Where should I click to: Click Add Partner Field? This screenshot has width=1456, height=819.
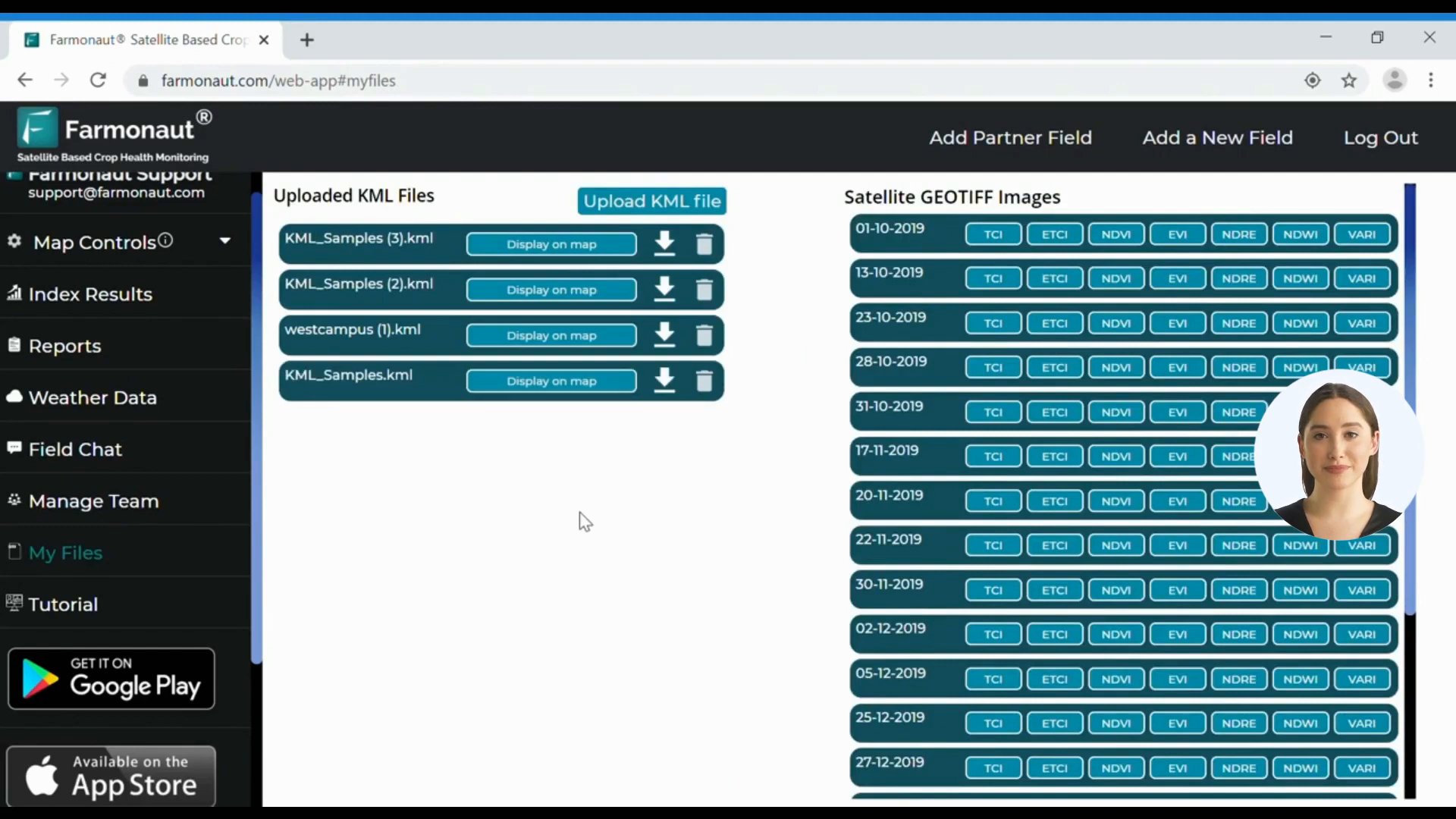(1011, 137)
